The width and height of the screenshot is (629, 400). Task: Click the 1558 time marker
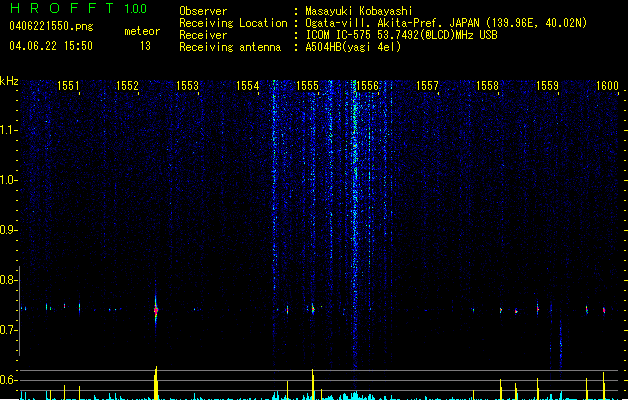click(x=487, y=86)
